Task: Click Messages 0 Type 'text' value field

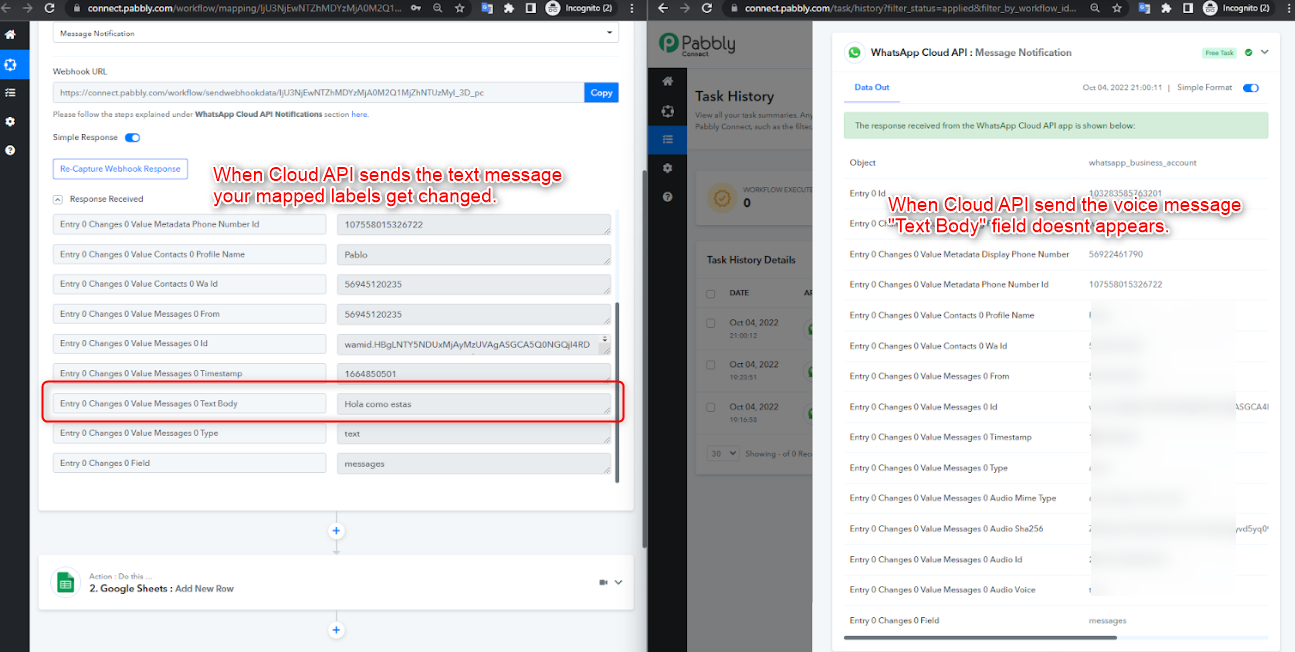Action: click(474, 434)
